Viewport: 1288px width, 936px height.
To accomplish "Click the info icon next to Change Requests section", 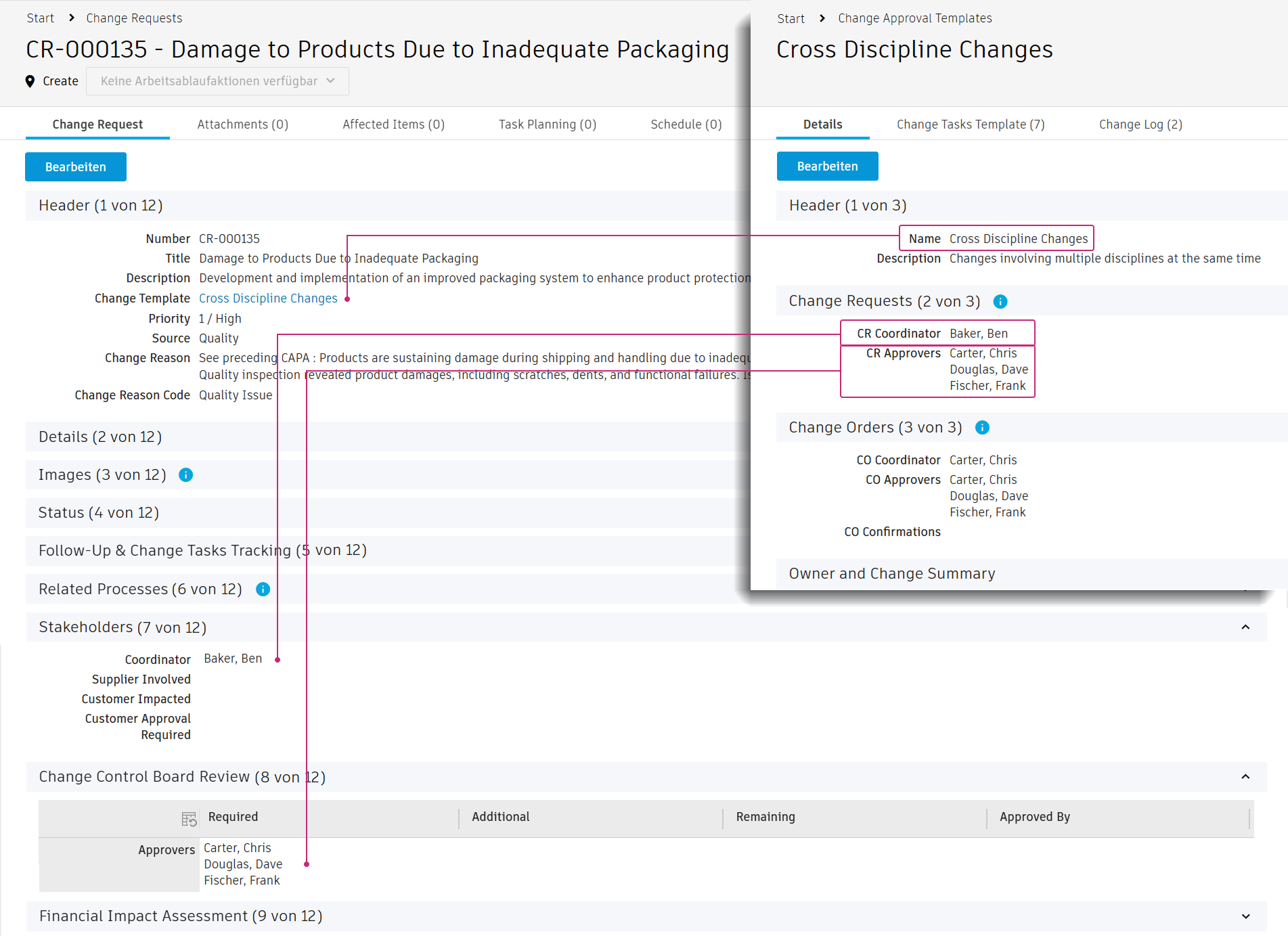I will click(1000, 302).
